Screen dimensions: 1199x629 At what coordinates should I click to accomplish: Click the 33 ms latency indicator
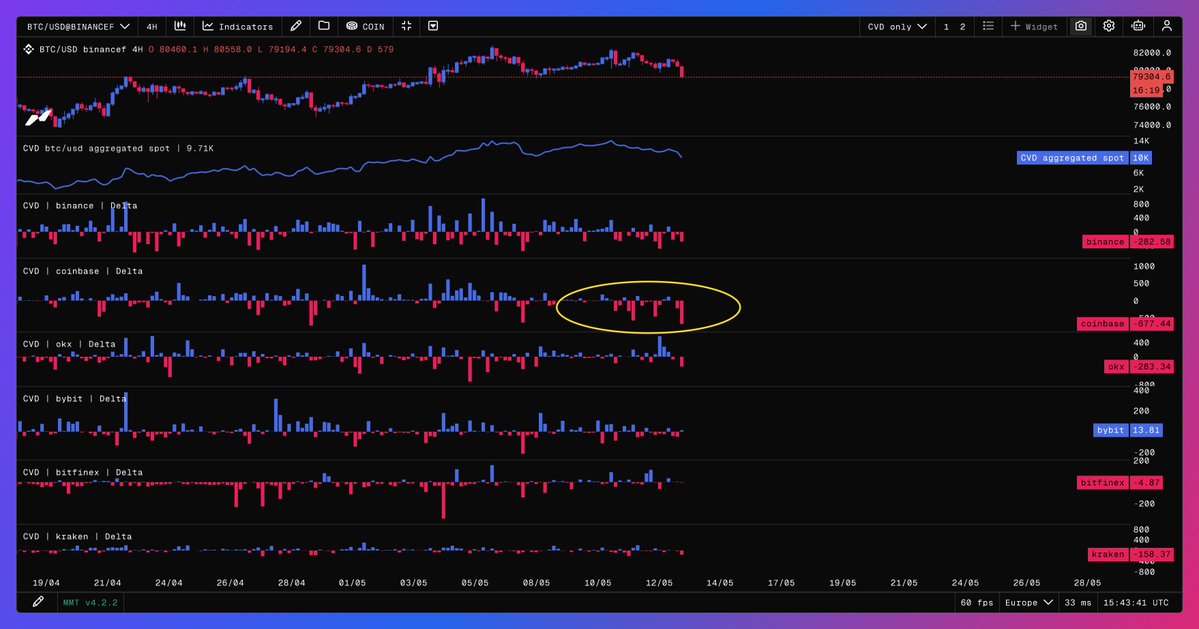click(x=1077, y=602)
